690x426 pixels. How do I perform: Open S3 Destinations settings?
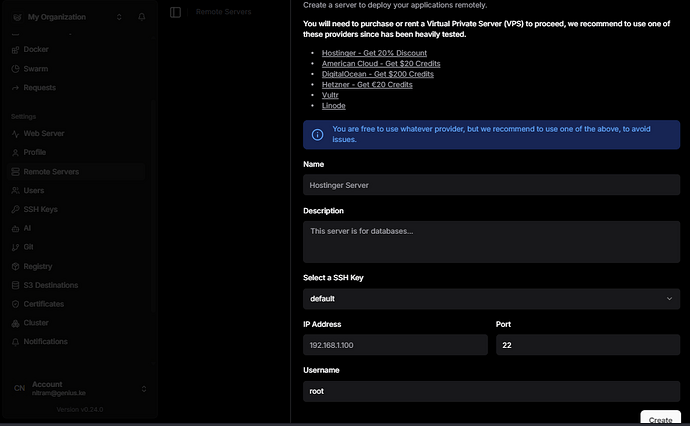pyautogui.click(x=50, y=285)
